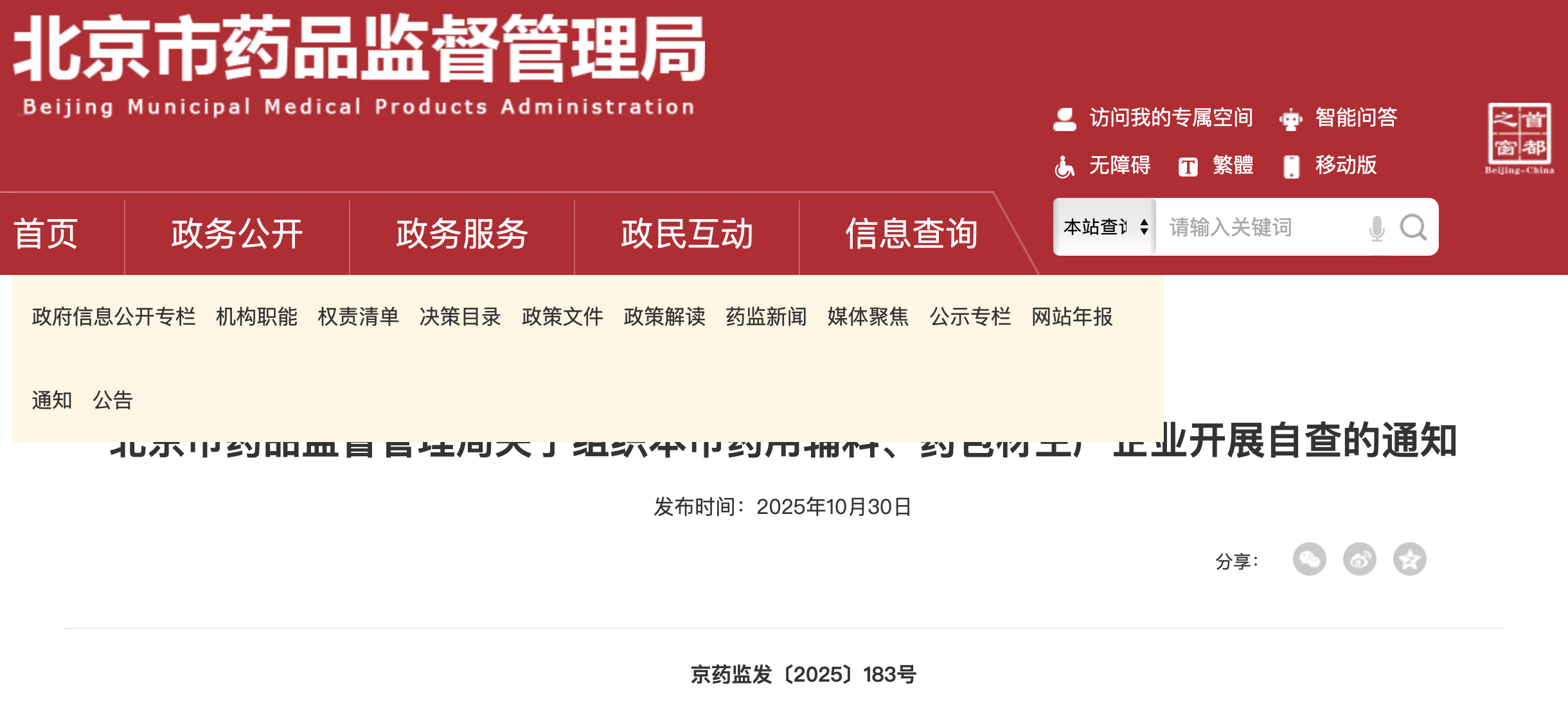The width and height of the screenshot is (1568, 708).
Task: Open 政民互动 navigation item
Action: (x=687, y=233)
